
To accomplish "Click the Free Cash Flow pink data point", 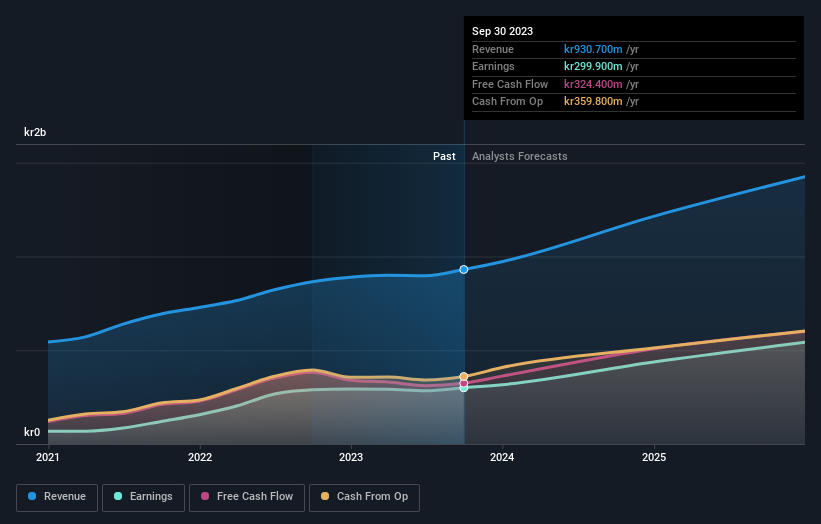I will pyautogui.click(x=464, y=383).
